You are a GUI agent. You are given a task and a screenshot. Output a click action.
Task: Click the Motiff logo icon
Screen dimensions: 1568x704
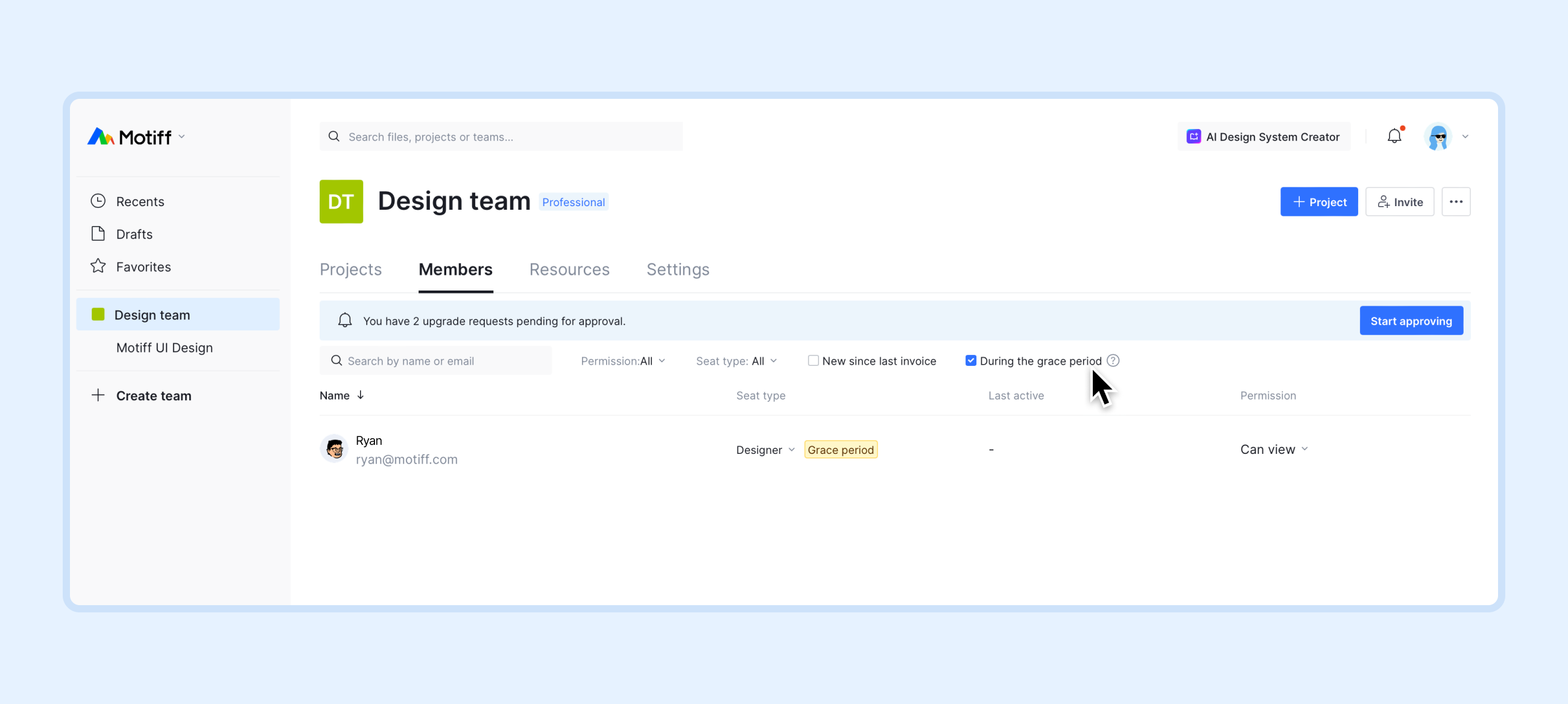point(101,136)
